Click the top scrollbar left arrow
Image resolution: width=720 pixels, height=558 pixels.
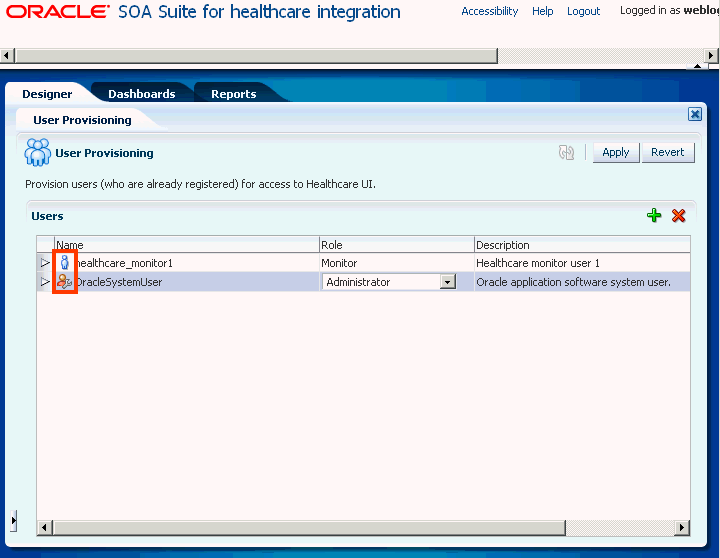[x=6, y=56]
